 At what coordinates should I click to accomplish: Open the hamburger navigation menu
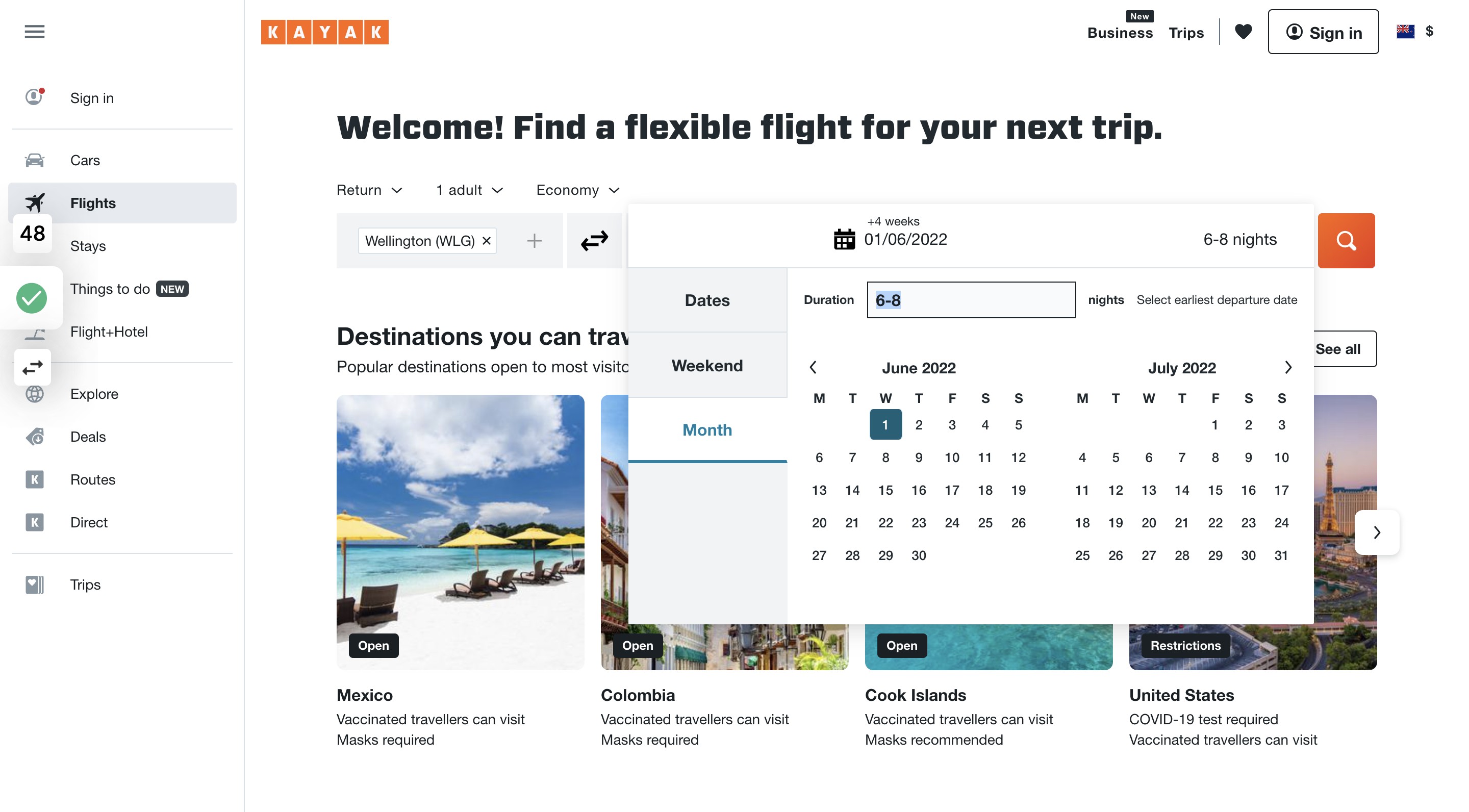coord(34,31)
